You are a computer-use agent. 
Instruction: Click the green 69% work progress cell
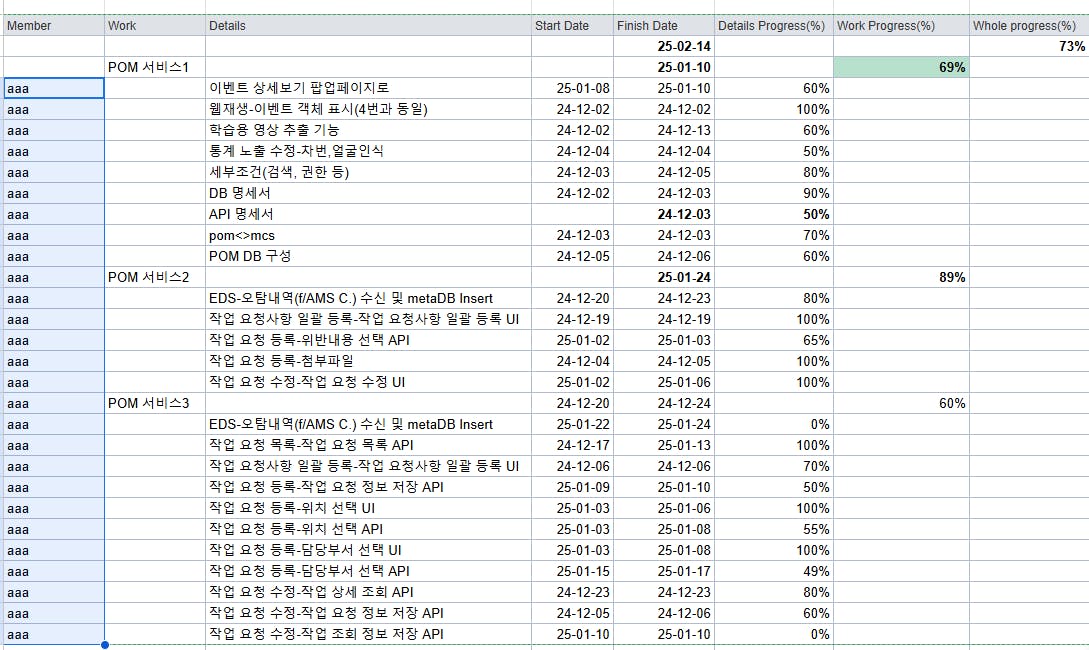click(x=901, y=67)
